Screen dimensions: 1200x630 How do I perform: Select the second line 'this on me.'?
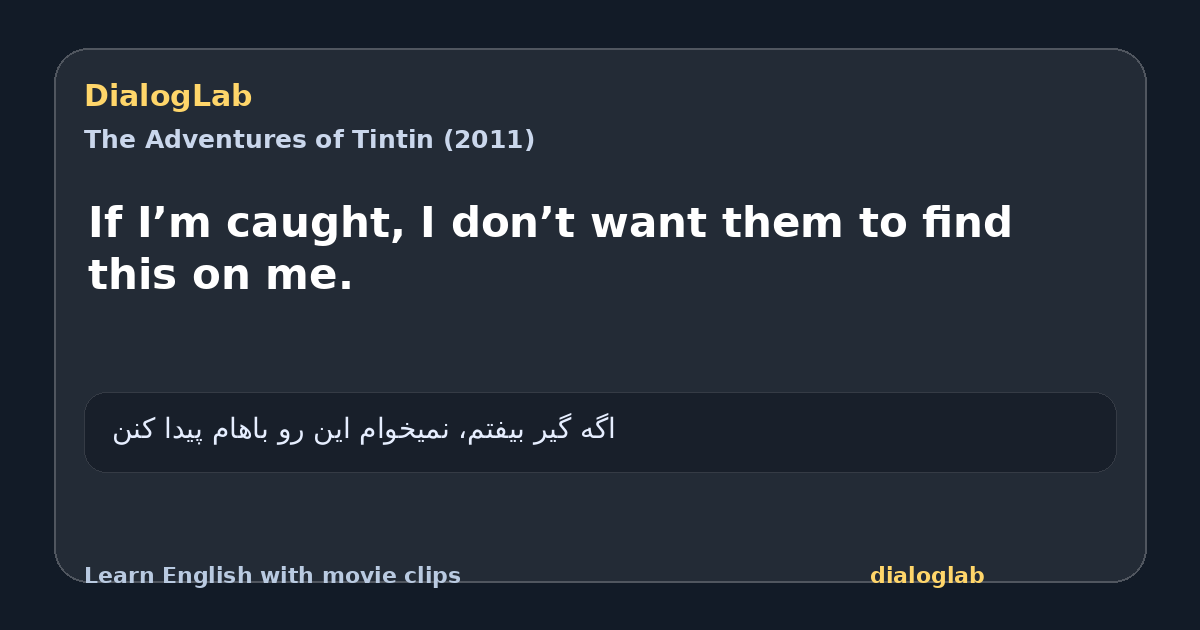click(221, 275)
